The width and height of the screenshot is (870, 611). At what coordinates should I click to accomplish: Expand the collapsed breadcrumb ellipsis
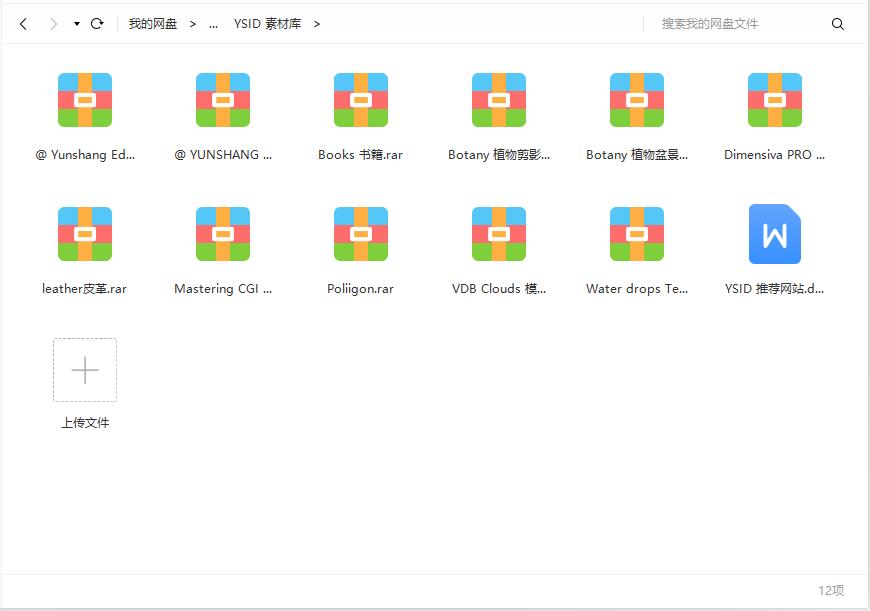click(x=213, y=24)
